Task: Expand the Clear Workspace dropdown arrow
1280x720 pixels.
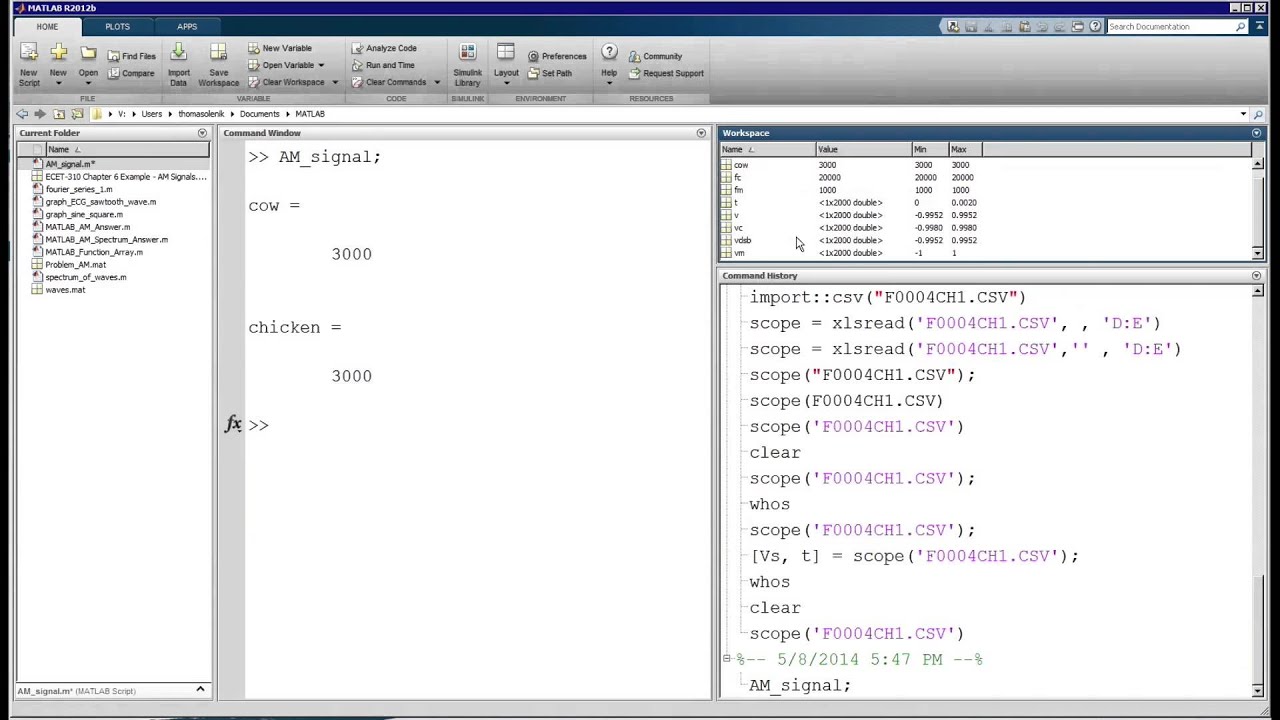Action: click(335, 82)
